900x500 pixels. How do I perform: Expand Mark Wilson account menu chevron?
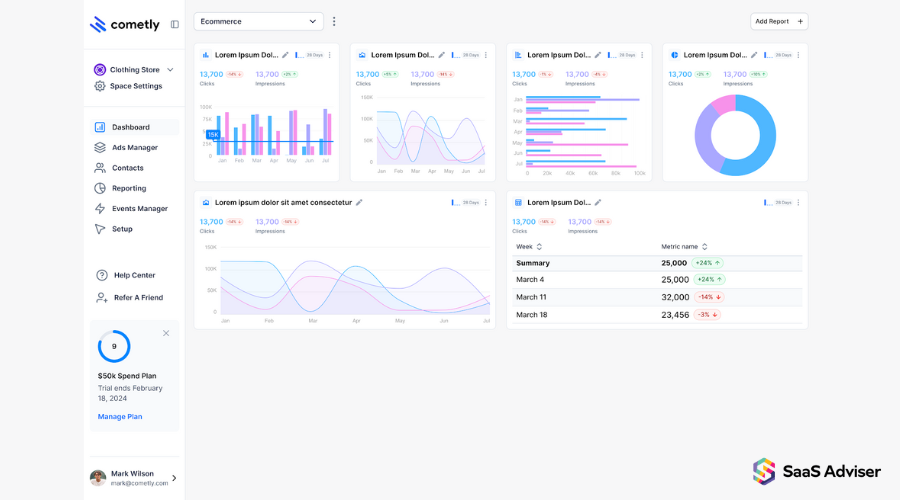[x=174, y=478]
